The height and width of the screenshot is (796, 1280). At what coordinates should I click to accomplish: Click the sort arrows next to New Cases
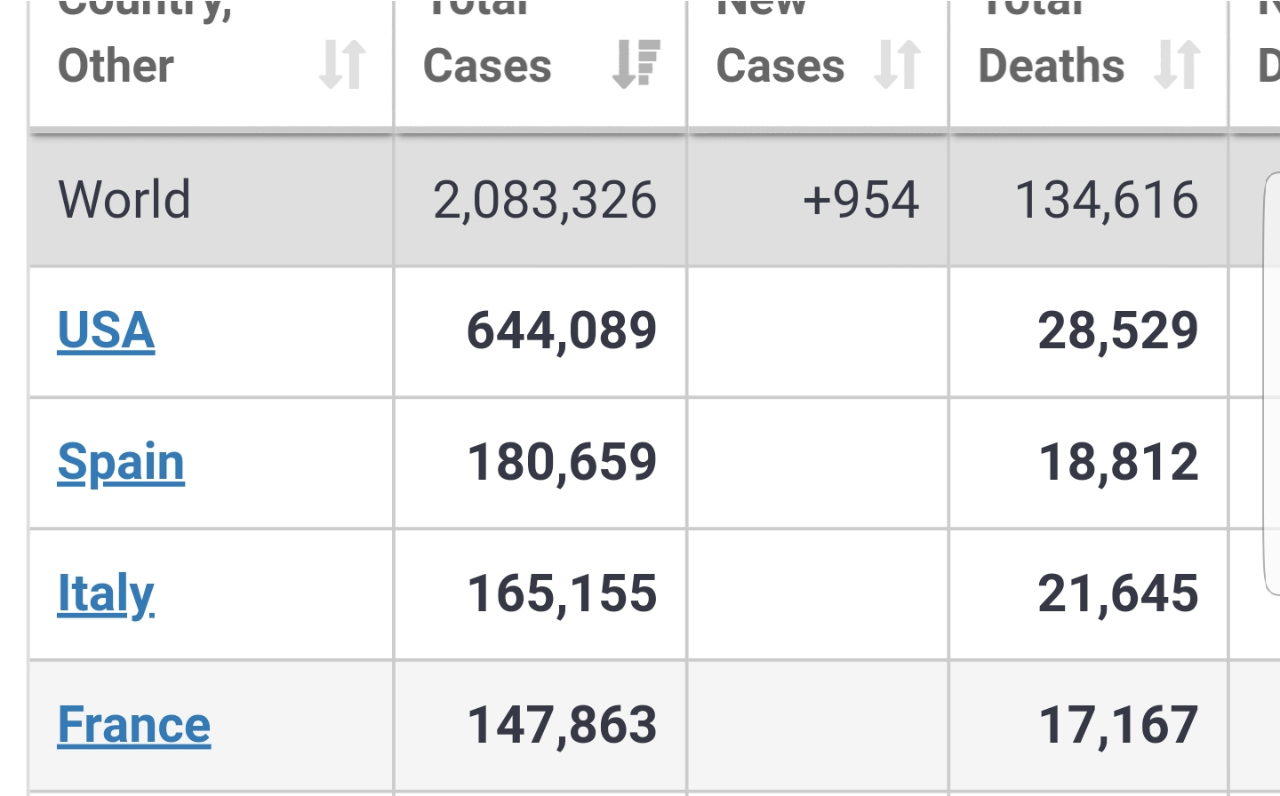click(897, 66)
